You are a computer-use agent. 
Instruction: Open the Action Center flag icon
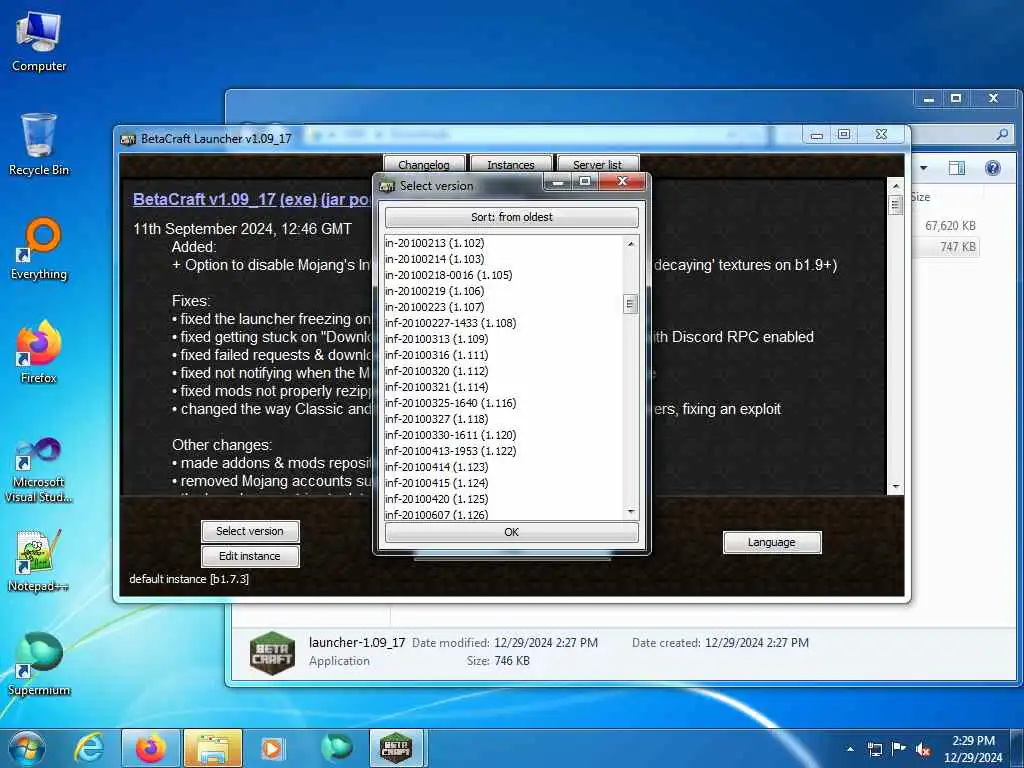(899, 749)
